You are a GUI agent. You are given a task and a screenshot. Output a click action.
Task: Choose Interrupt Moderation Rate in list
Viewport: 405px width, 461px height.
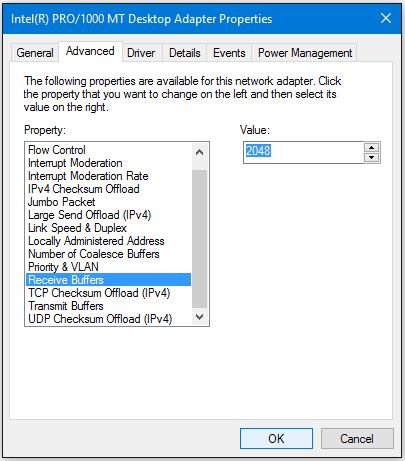coord(108,176)
